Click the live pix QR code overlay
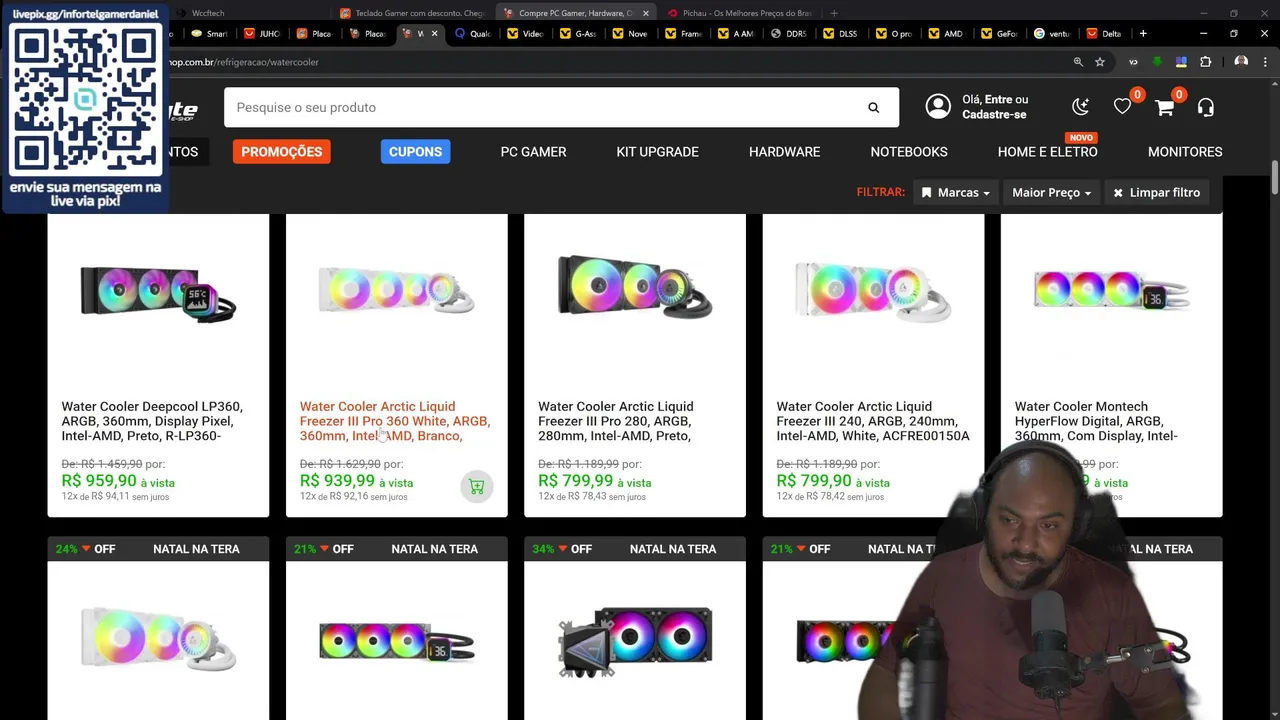Viewport: 1280px width, 720px height. 86,100
